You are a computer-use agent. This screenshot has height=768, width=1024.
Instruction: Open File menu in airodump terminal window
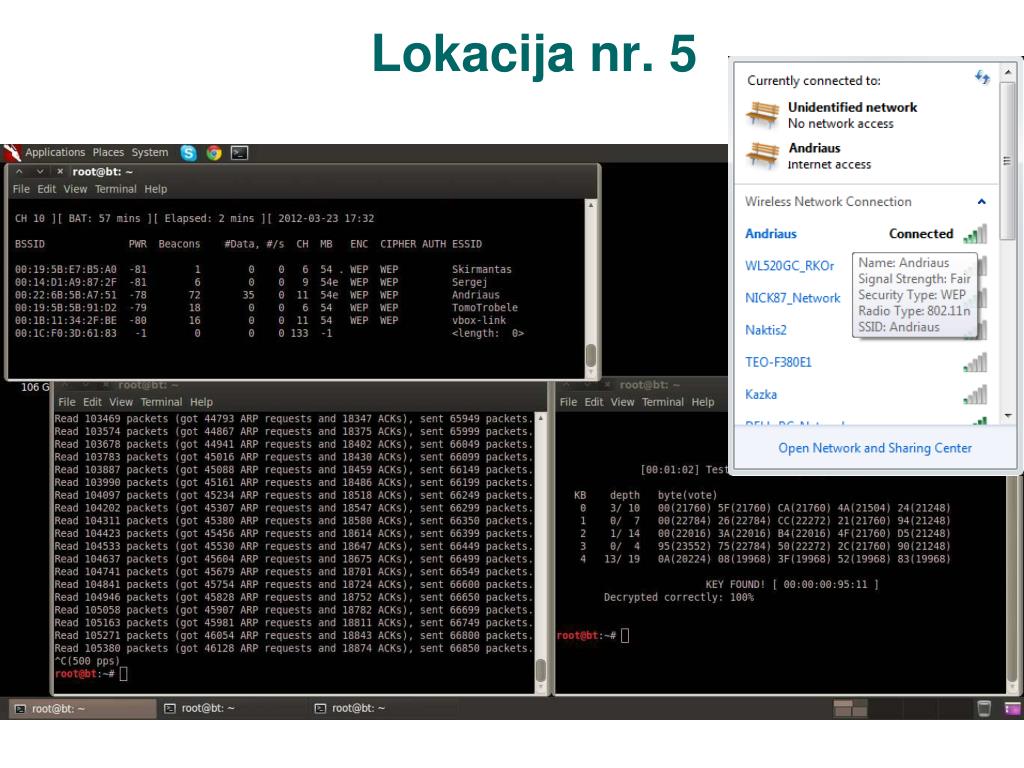[x=21, y=189]
